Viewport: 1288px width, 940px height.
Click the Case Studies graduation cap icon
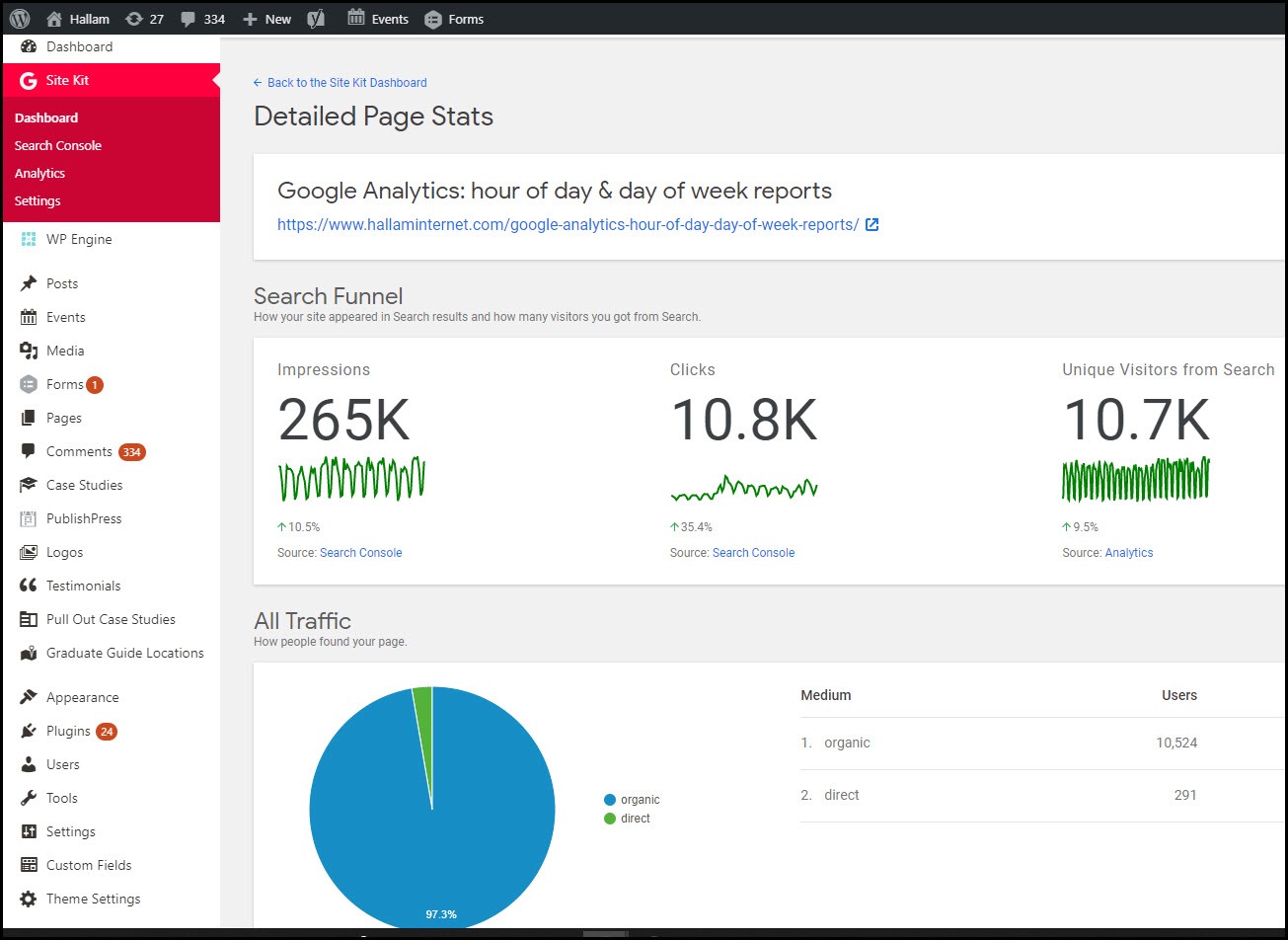pyautogui.click(x=29, y=485)
